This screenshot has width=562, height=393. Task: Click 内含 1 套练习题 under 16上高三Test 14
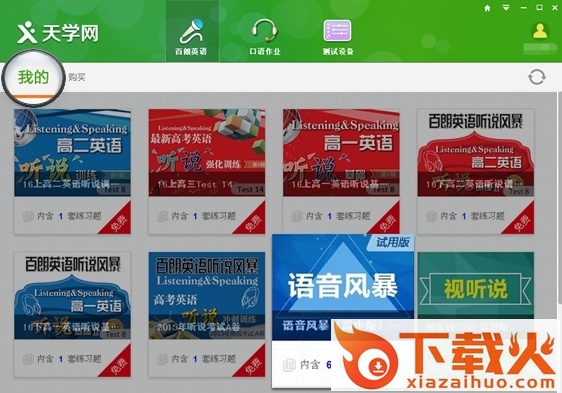[204, 216]
